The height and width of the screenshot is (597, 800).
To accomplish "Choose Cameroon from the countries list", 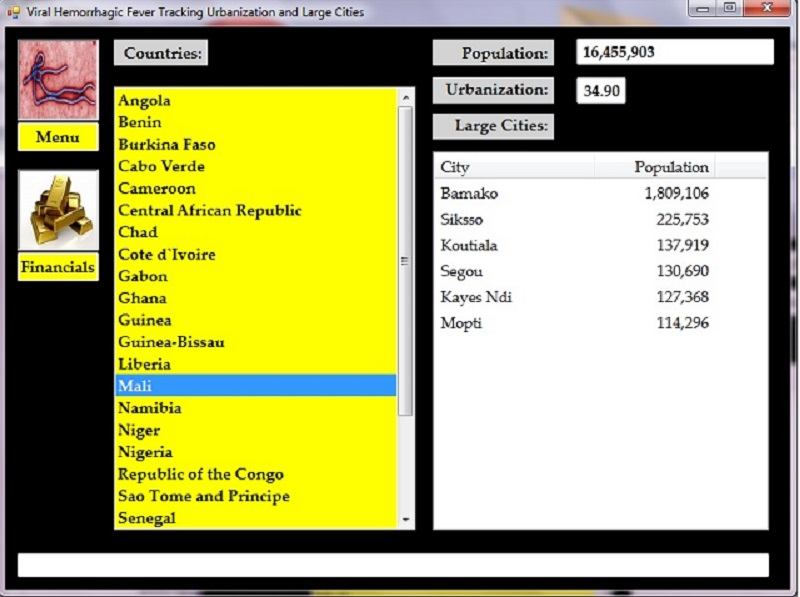I will tap(157, 188).
